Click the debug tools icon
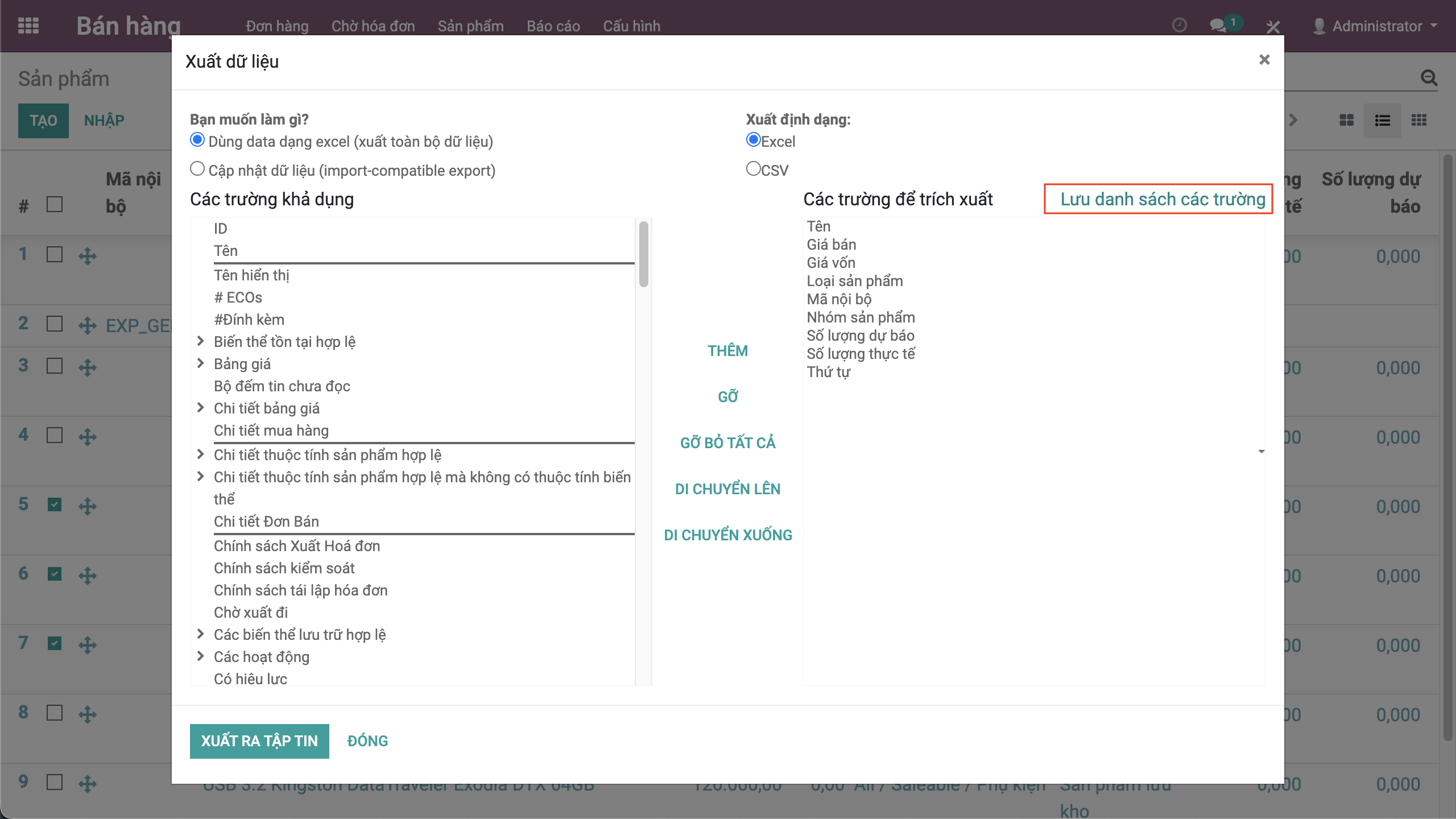The height and width of the screenshot is (819, 1456). [x=1273, y=26]
